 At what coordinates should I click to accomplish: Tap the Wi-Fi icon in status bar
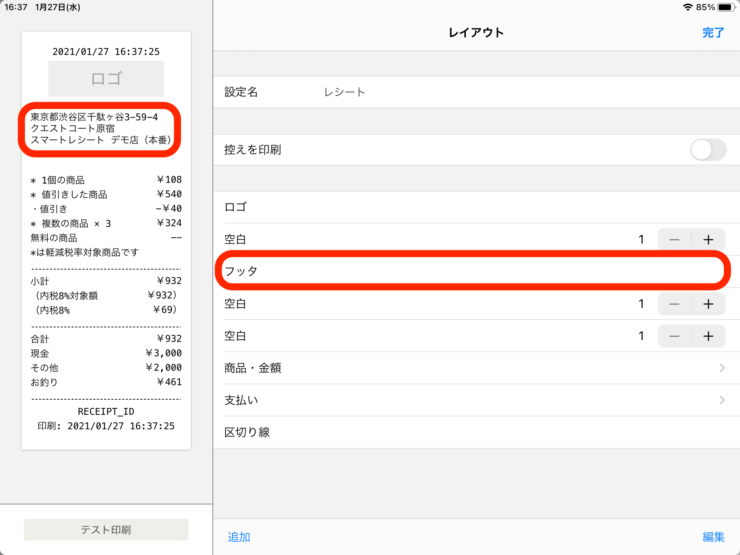(688, 7)
